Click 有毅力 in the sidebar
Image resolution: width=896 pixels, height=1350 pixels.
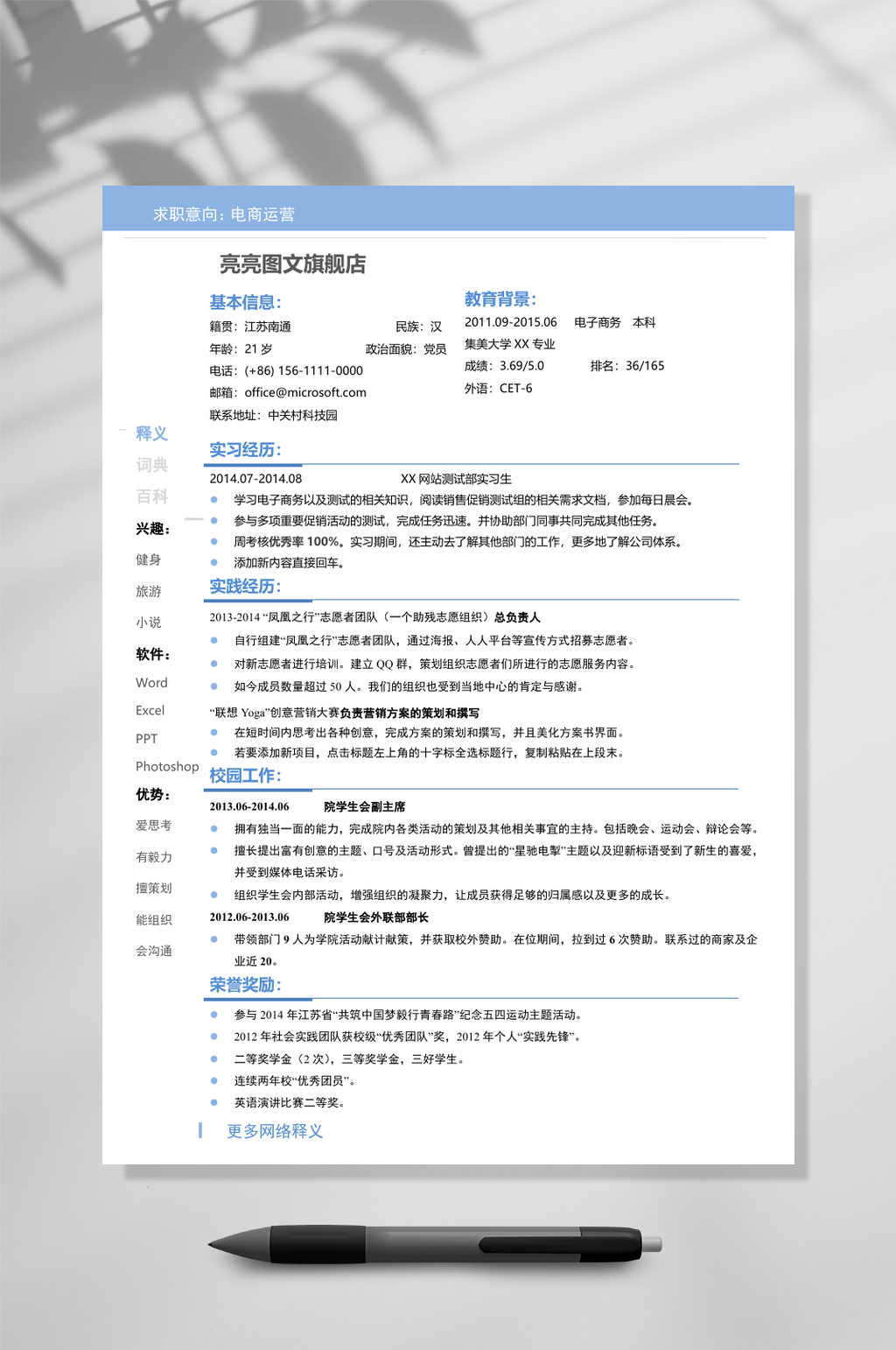pos(154,857)
